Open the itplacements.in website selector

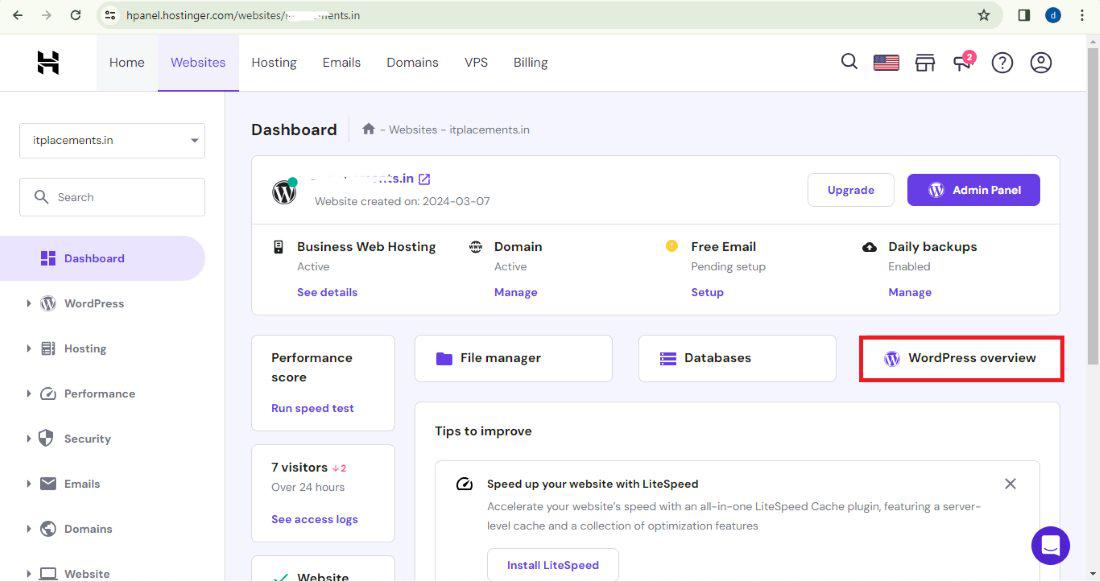[x=112, y=140]
